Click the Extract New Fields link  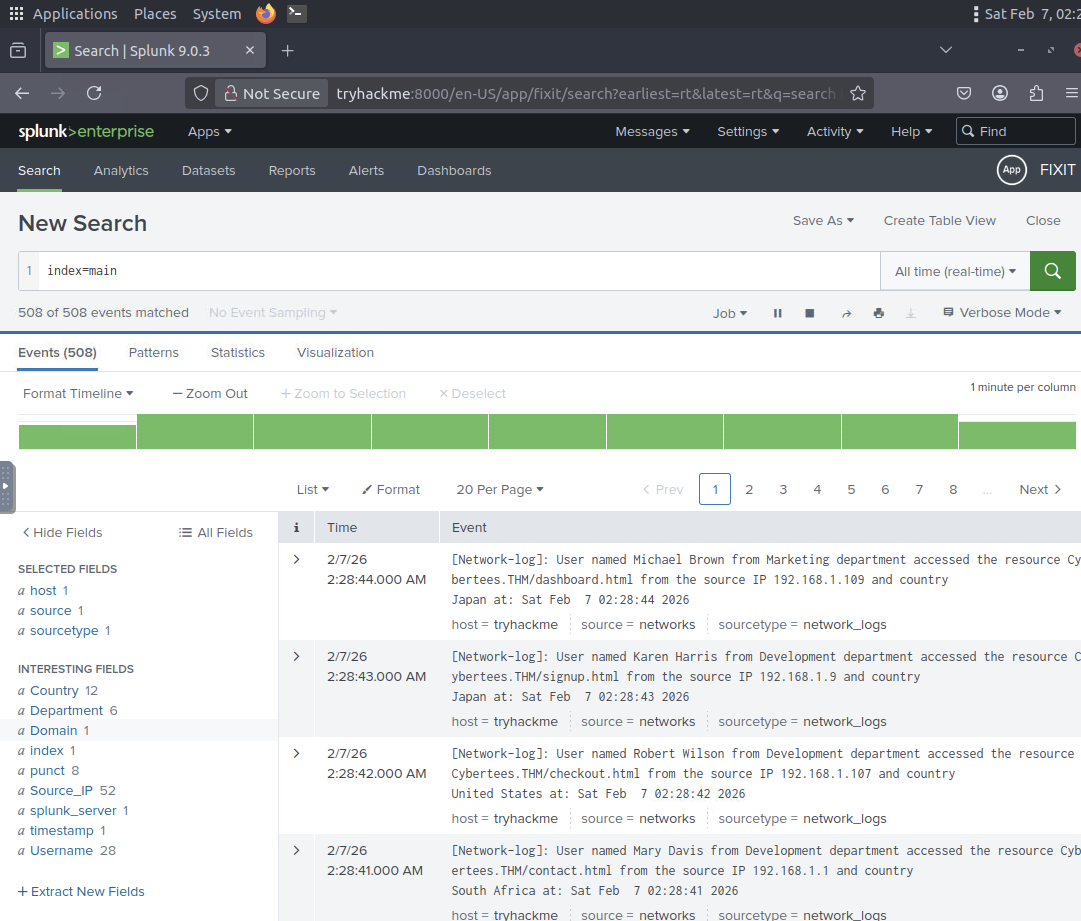click(81, 892)
